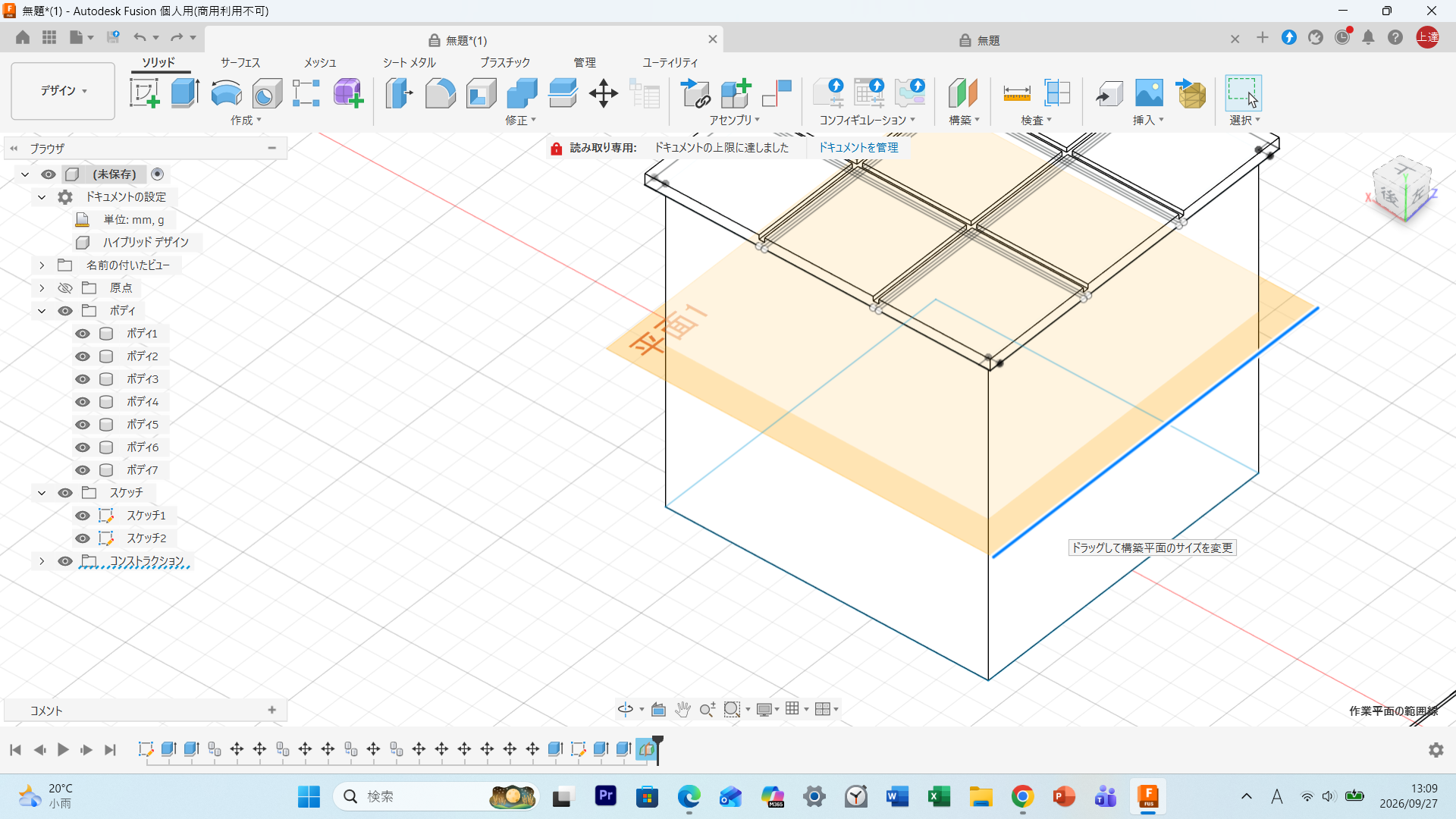Viewport: 1456px width, 819px height.
Task: Toggle visibility of コンストラクション folder
Action: 65,561
